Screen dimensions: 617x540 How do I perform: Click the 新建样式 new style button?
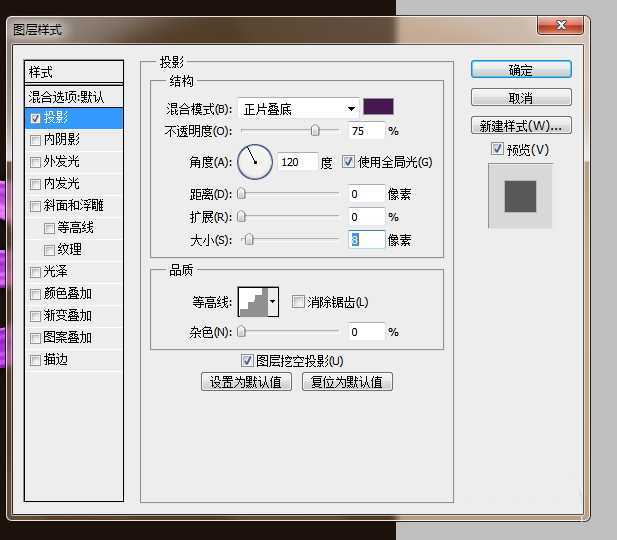pos(521,126)
